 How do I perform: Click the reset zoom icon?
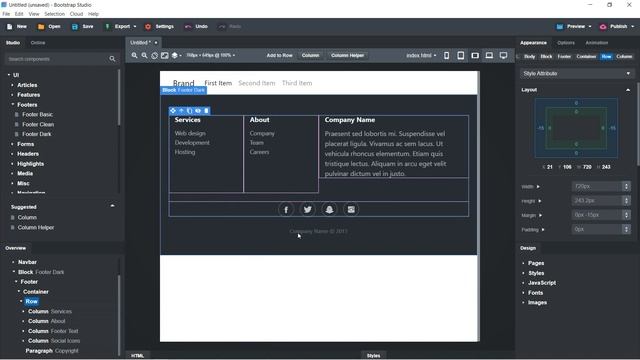pos(154,56)
